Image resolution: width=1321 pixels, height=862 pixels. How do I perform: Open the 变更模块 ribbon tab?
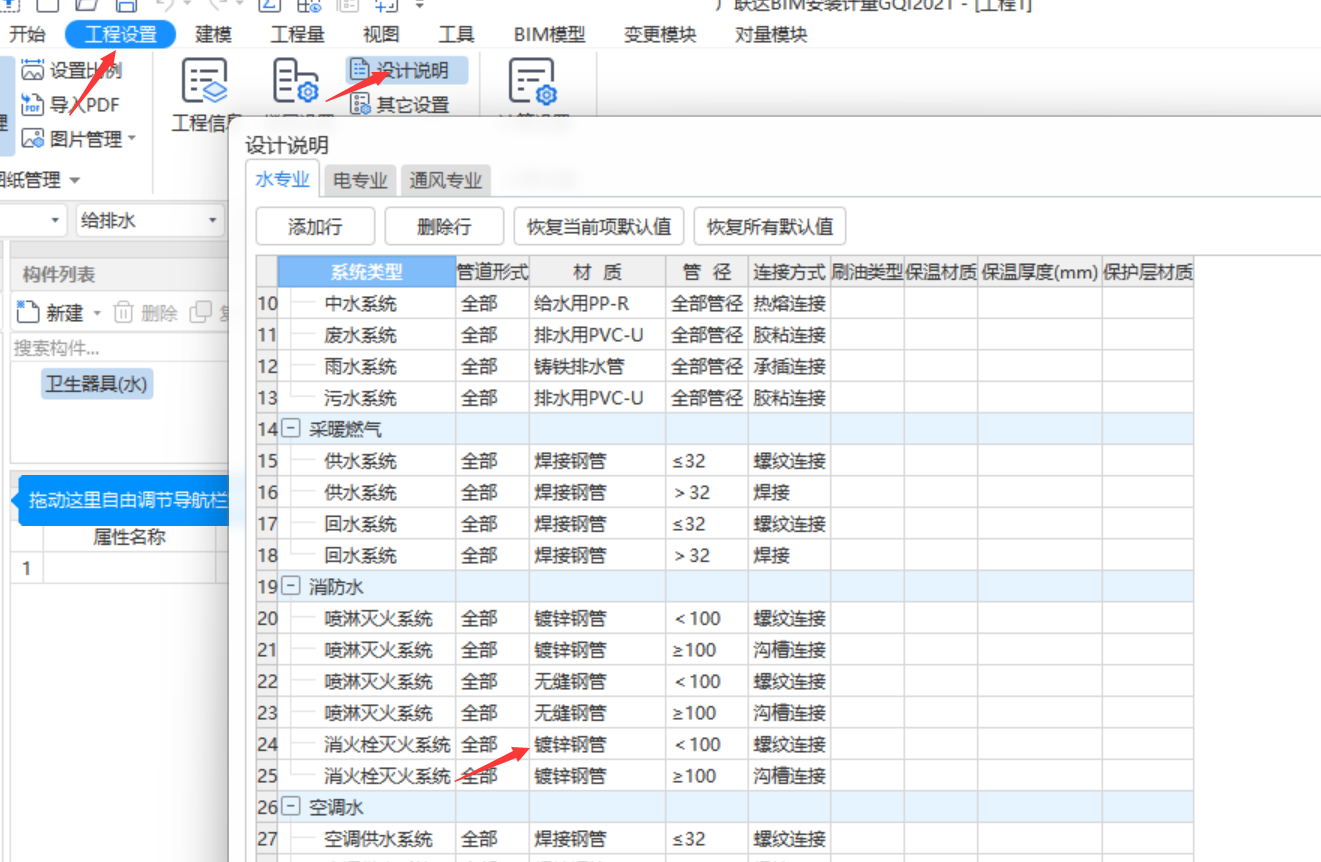[660, 34]
